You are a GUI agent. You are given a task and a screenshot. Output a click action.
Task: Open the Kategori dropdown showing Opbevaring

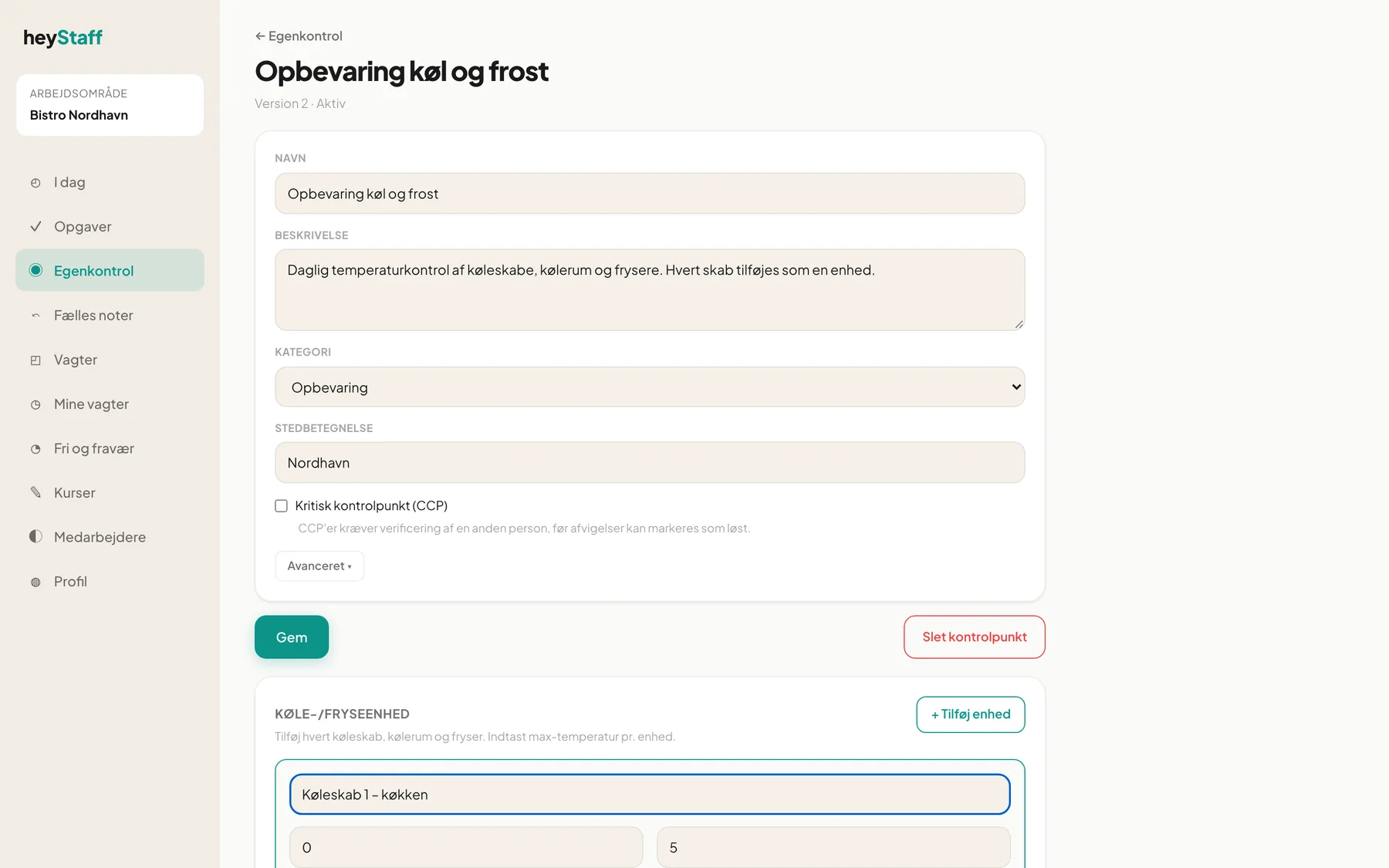pyautogui.click(x=650, y=387)
